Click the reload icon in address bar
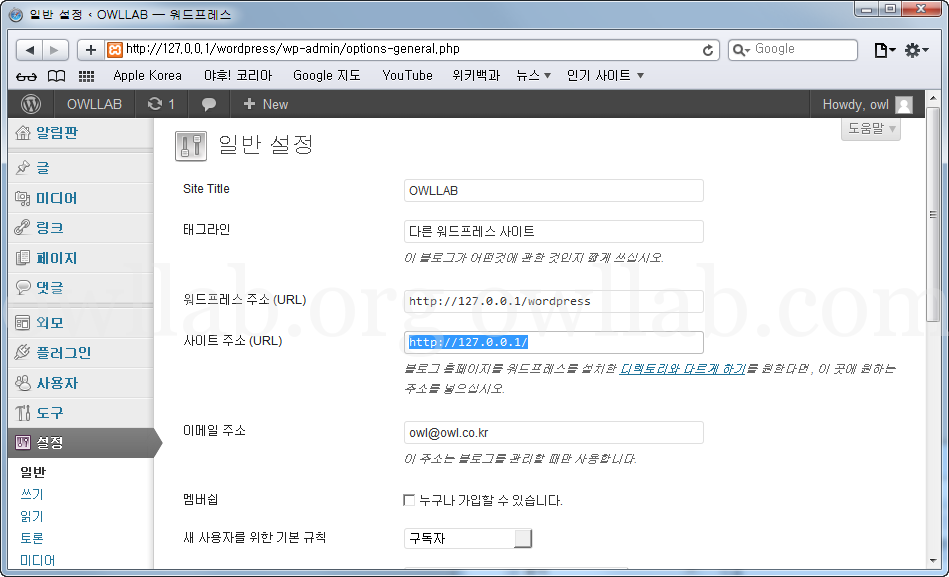The width and height of the screenshot is (949, 577). (x=708, y=50)
